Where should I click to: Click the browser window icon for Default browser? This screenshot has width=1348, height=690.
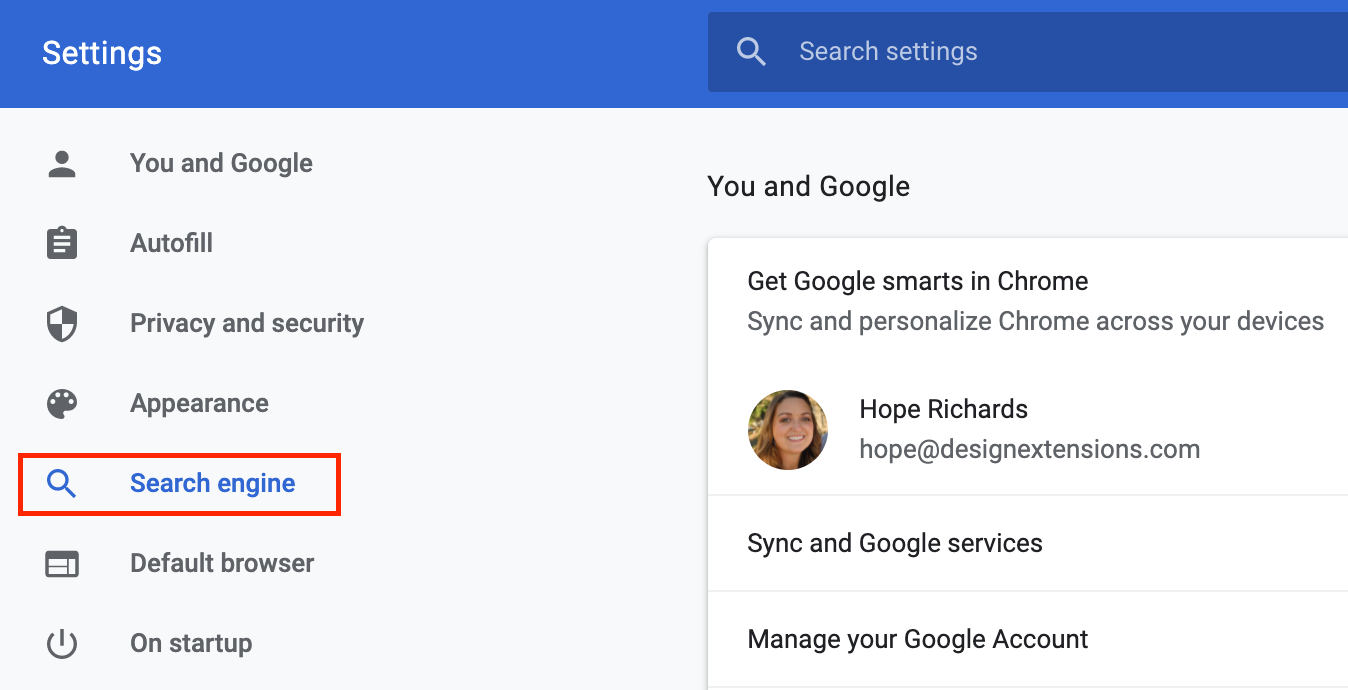(62, 564)
